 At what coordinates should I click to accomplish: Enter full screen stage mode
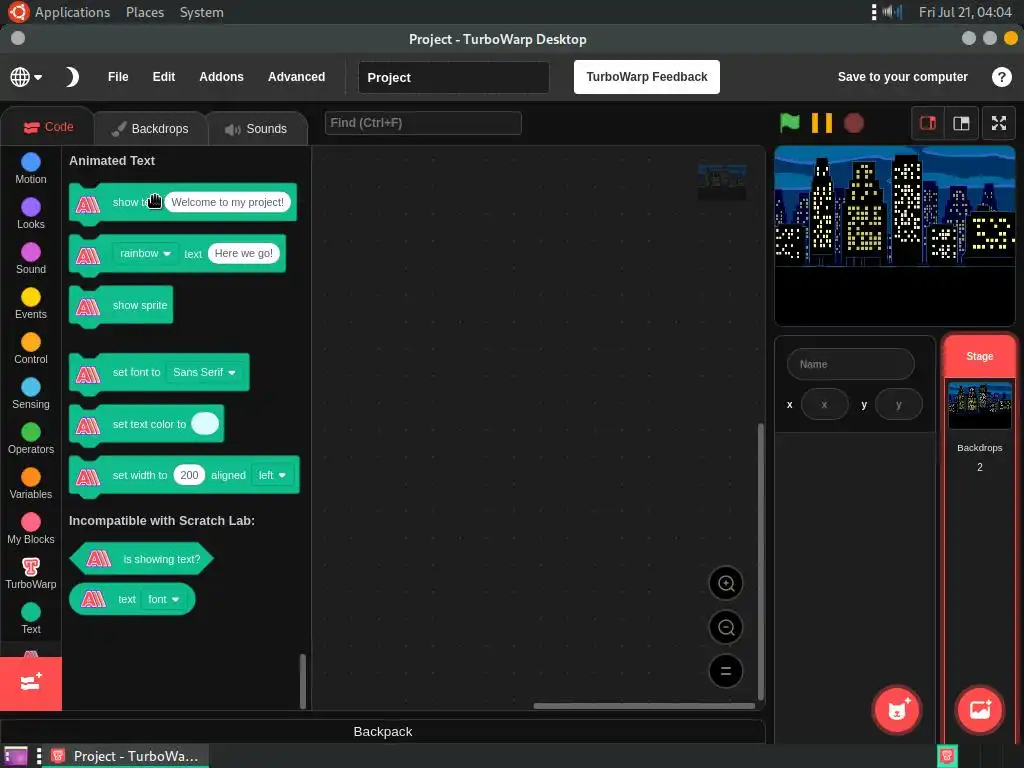tap(999, 123)
